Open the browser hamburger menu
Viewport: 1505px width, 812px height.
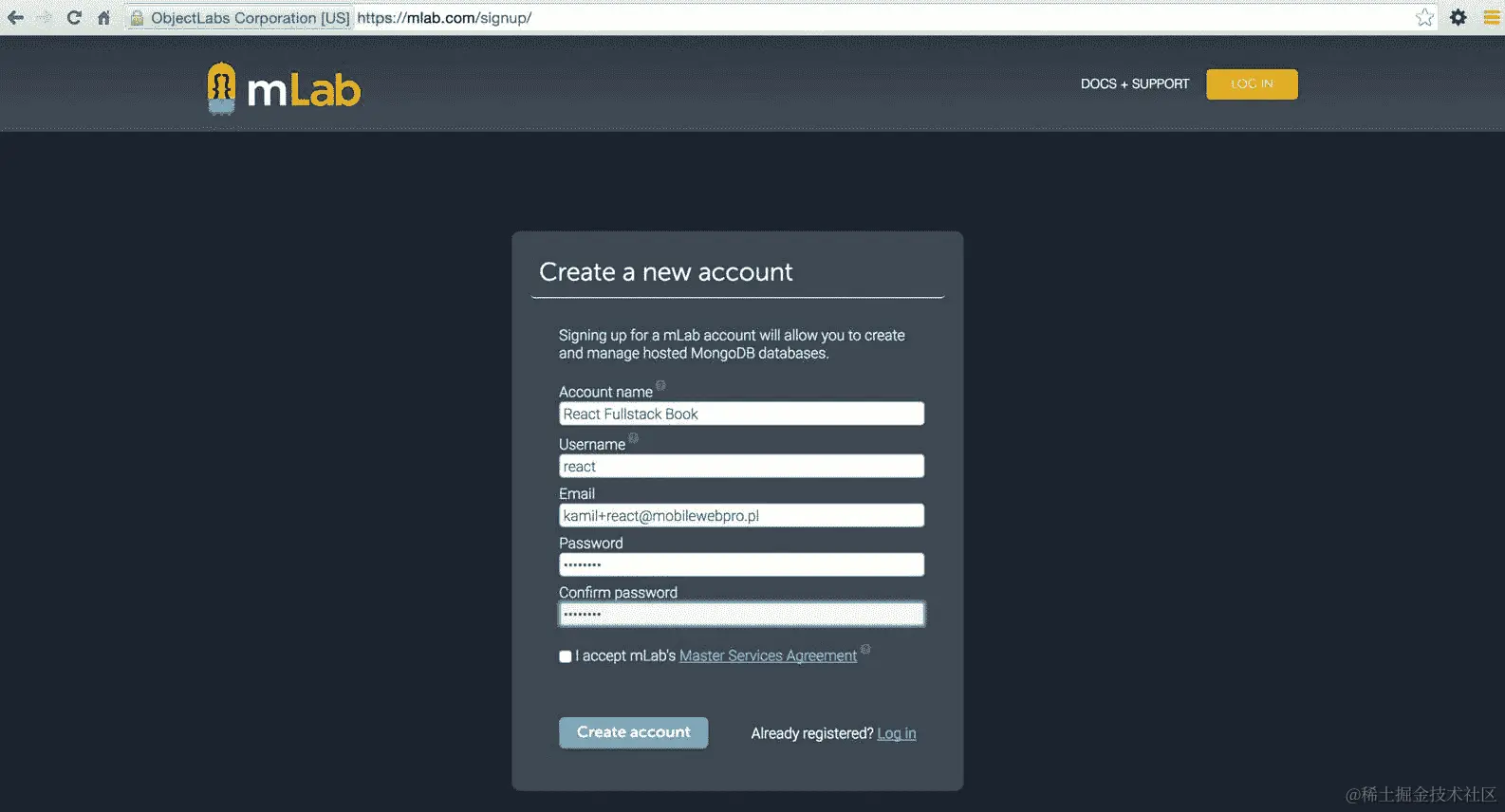tap(1491, 17)
